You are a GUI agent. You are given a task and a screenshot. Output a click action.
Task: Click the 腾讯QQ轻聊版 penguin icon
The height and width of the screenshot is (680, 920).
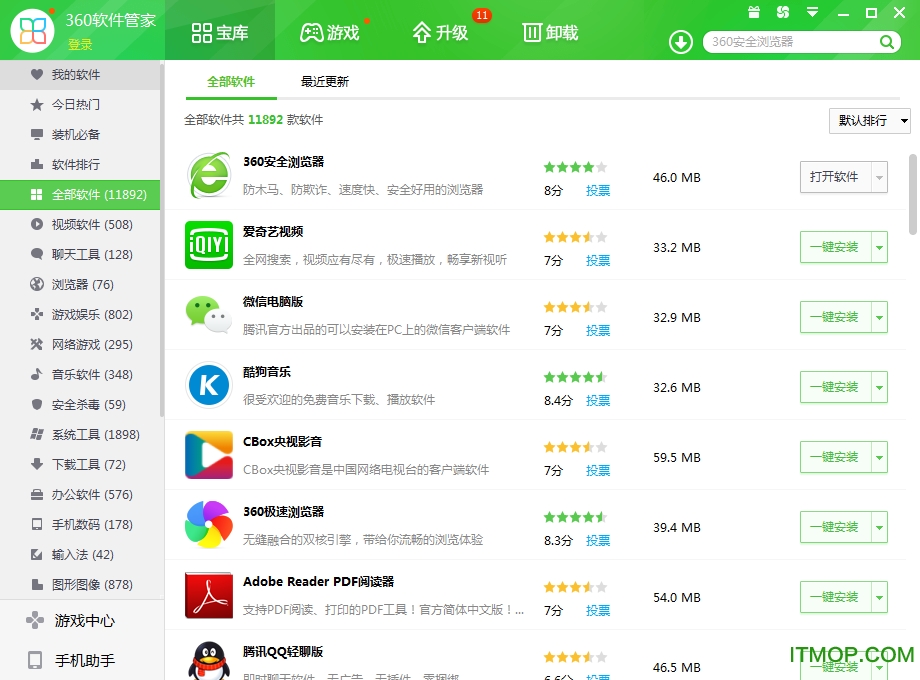[209, 661]
